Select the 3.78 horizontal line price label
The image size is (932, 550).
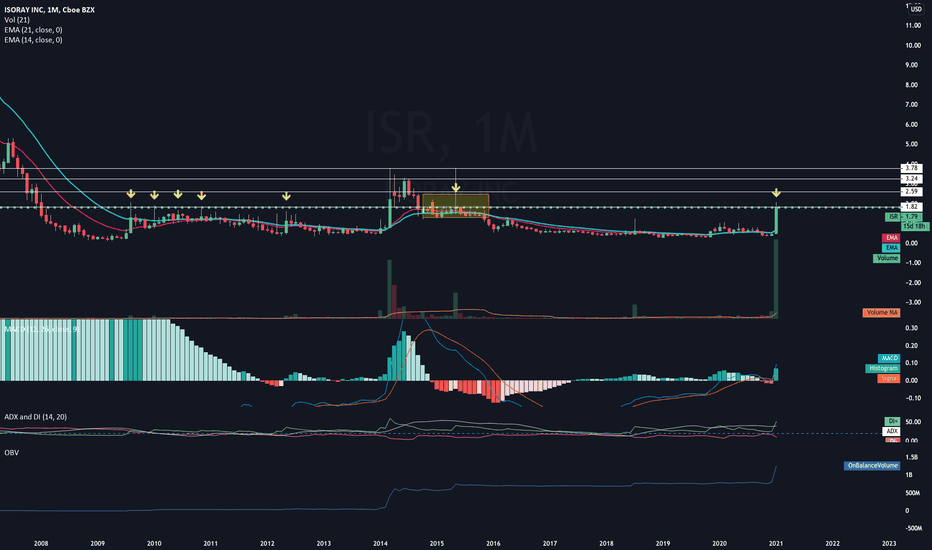click(x=911, y=168)
